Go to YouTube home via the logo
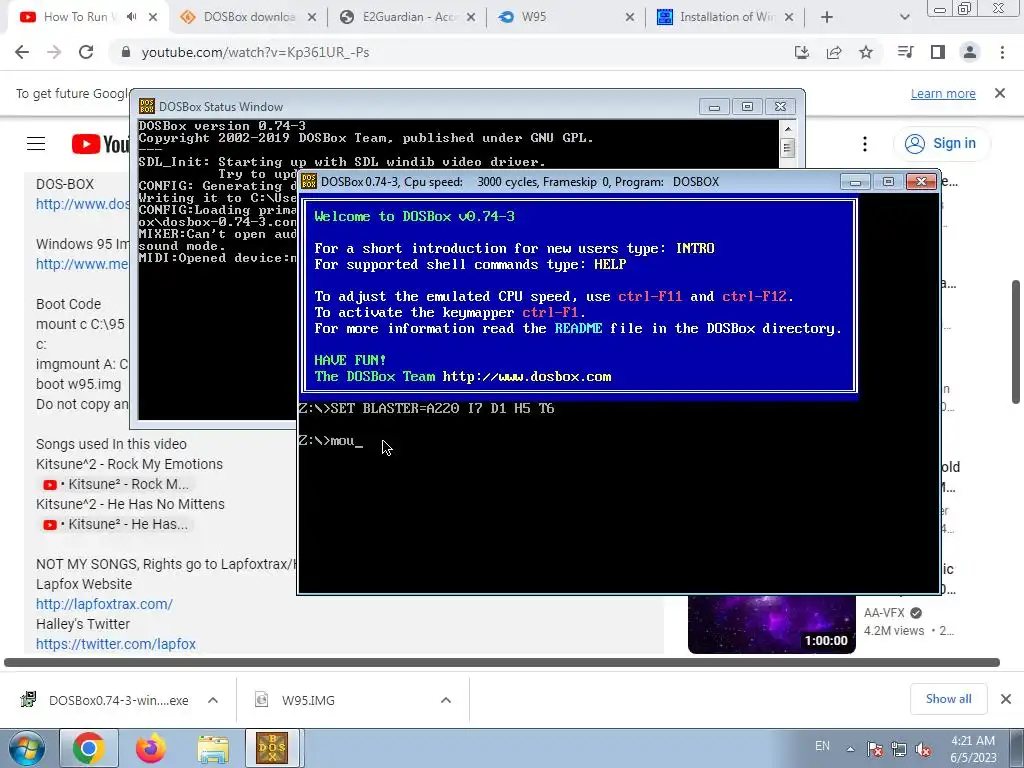 (100, 144)
